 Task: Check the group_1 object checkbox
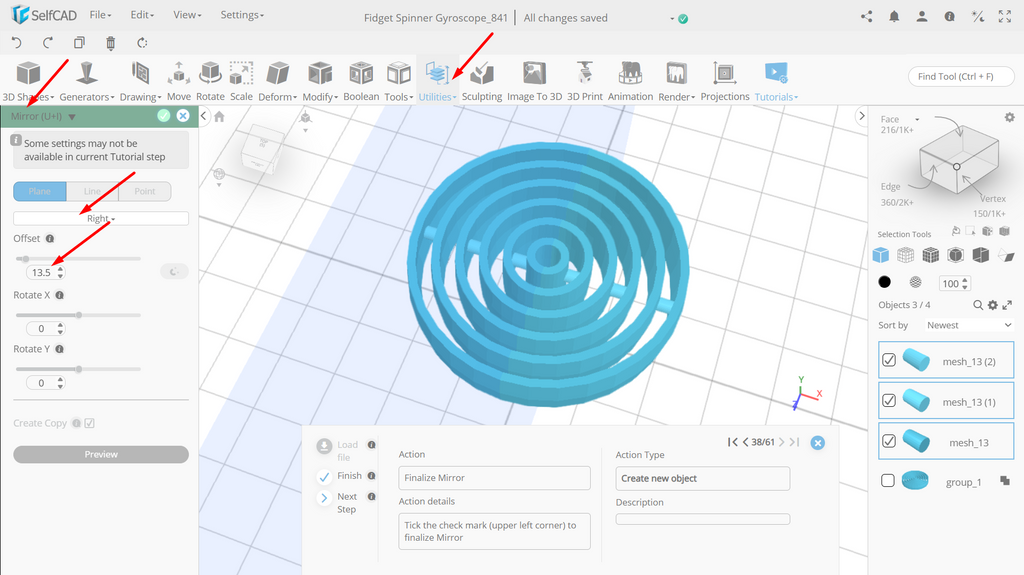(888, 481)
